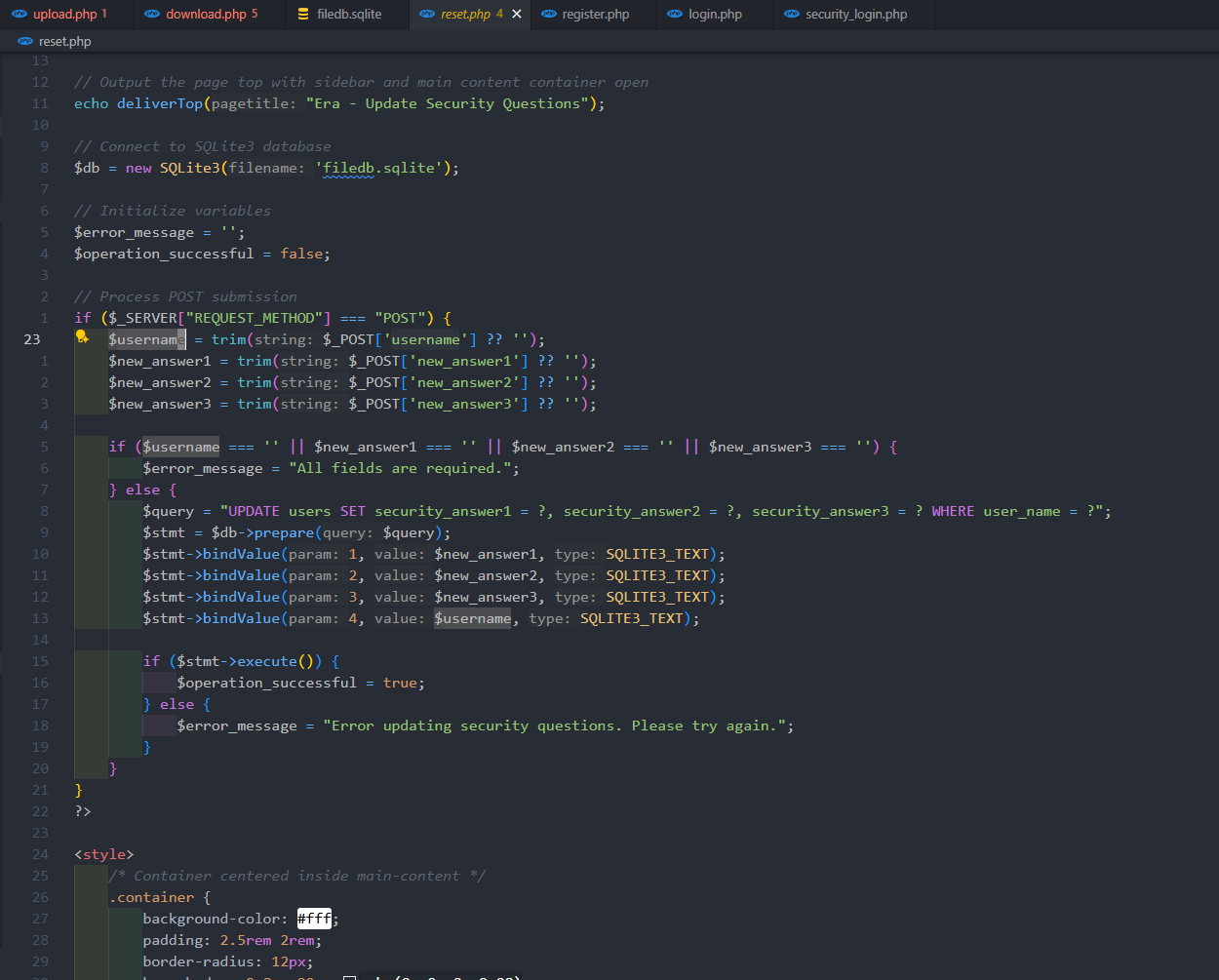Click the "All fields are required." string
1219x980 pixels.
click(400, 468)
